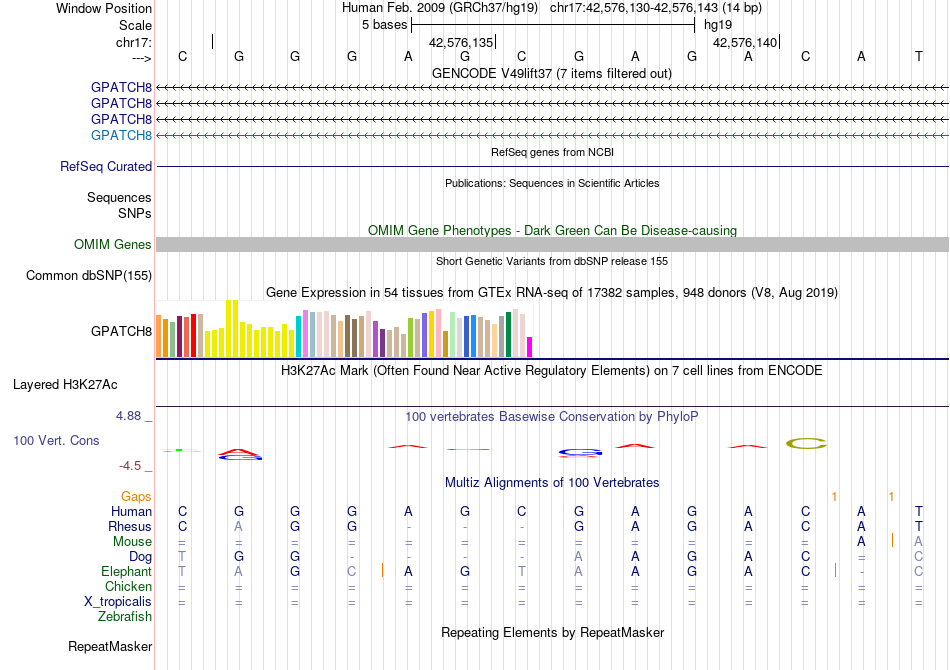Open the GENCODE V49lift37 track title

coord(551,73)
